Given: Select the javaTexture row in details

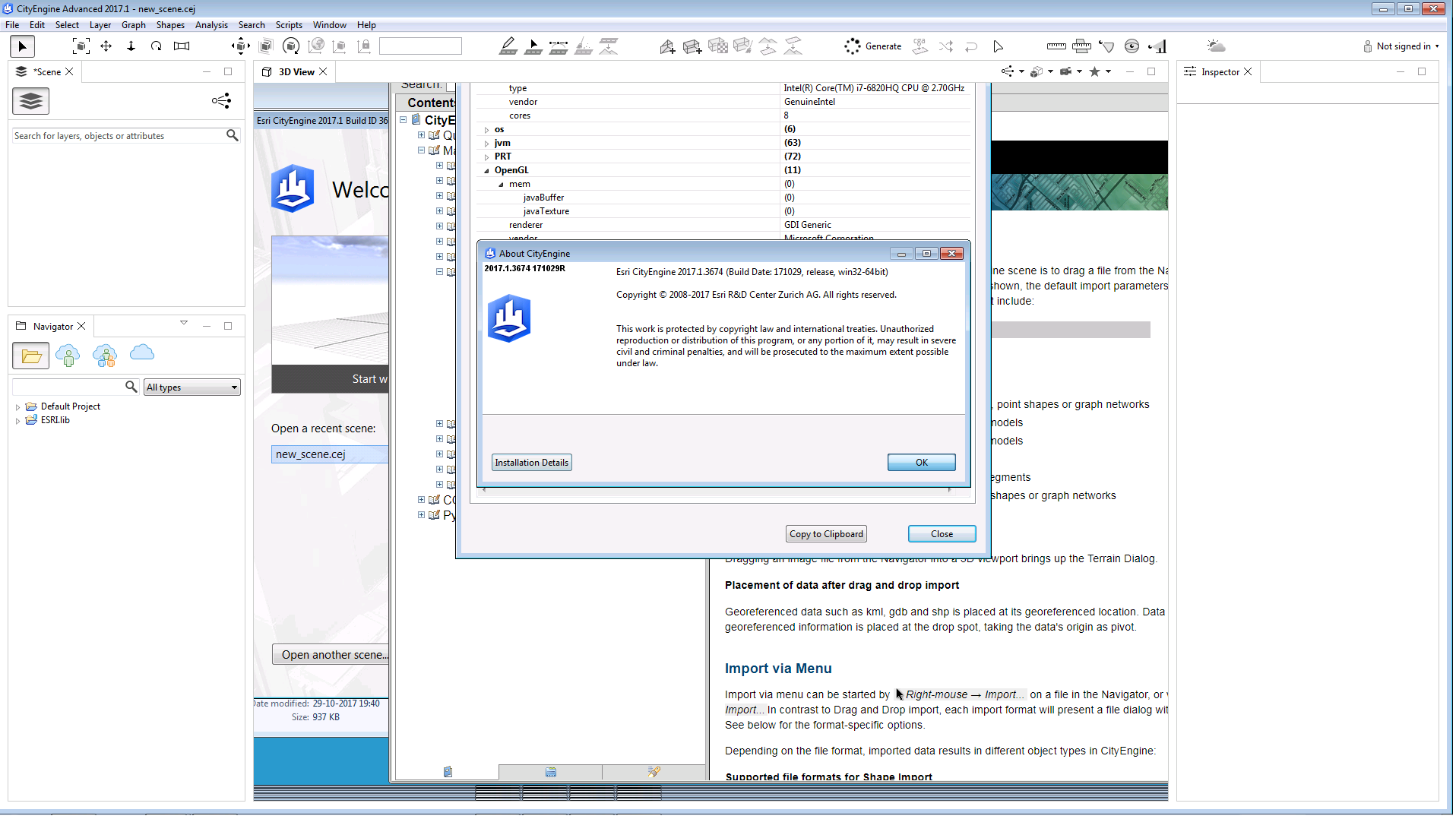Looking at the screenshot, I should point(723,211).
